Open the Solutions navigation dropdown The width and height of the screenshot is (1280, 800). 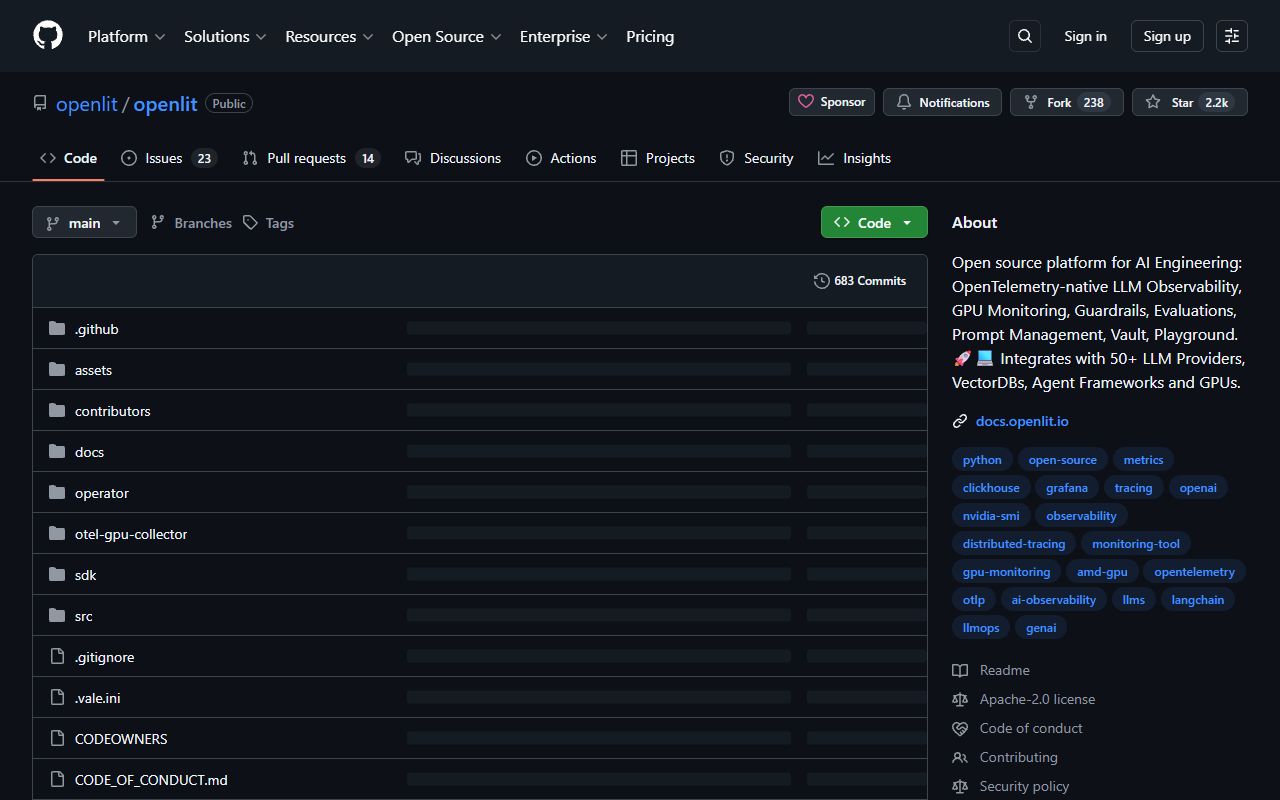pyautogui.click(x=224, y=36)
